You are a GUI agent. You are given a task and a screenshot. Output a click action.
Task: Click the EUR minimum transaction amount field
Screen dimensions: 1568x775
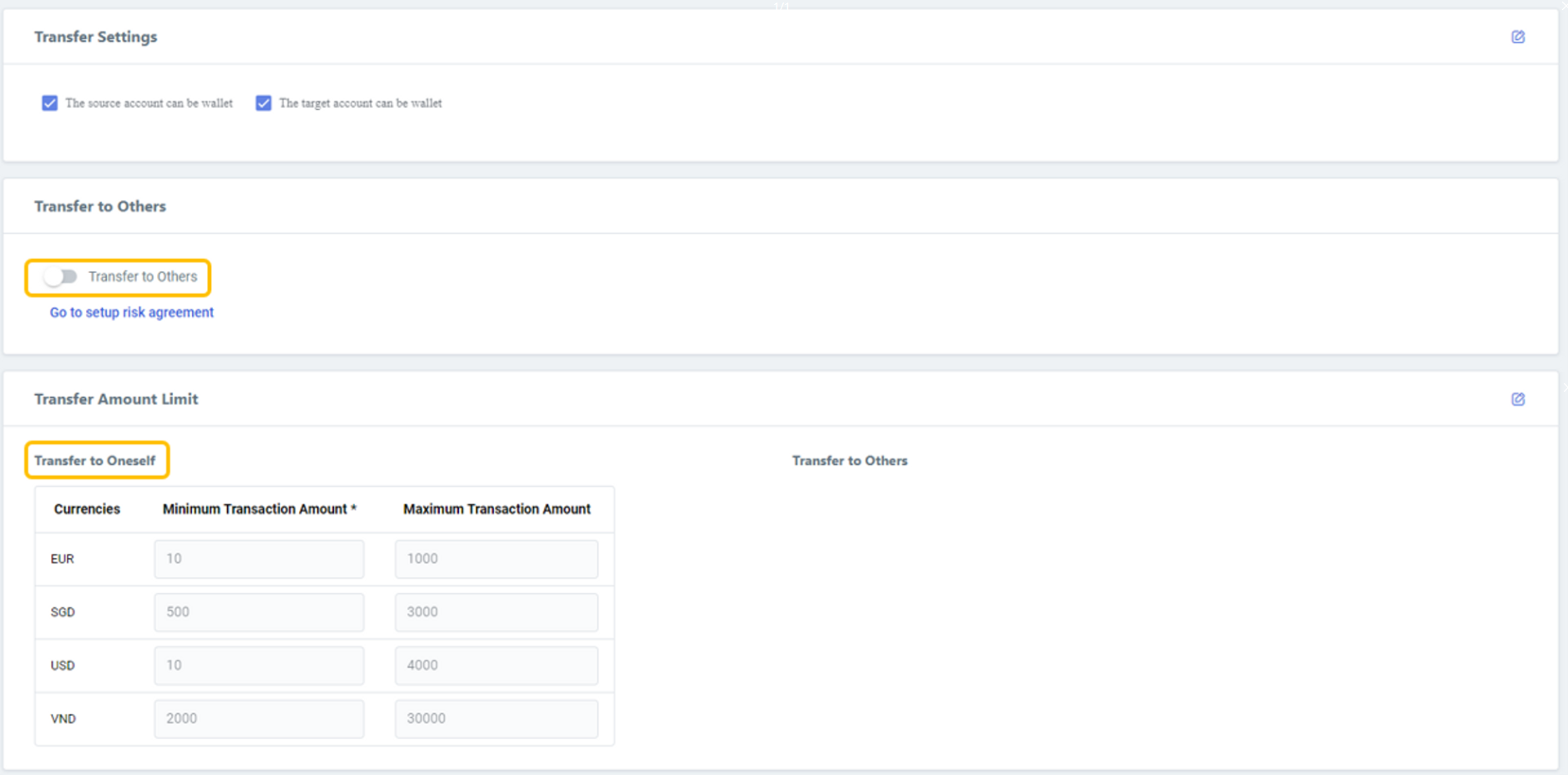click(259, 559)
